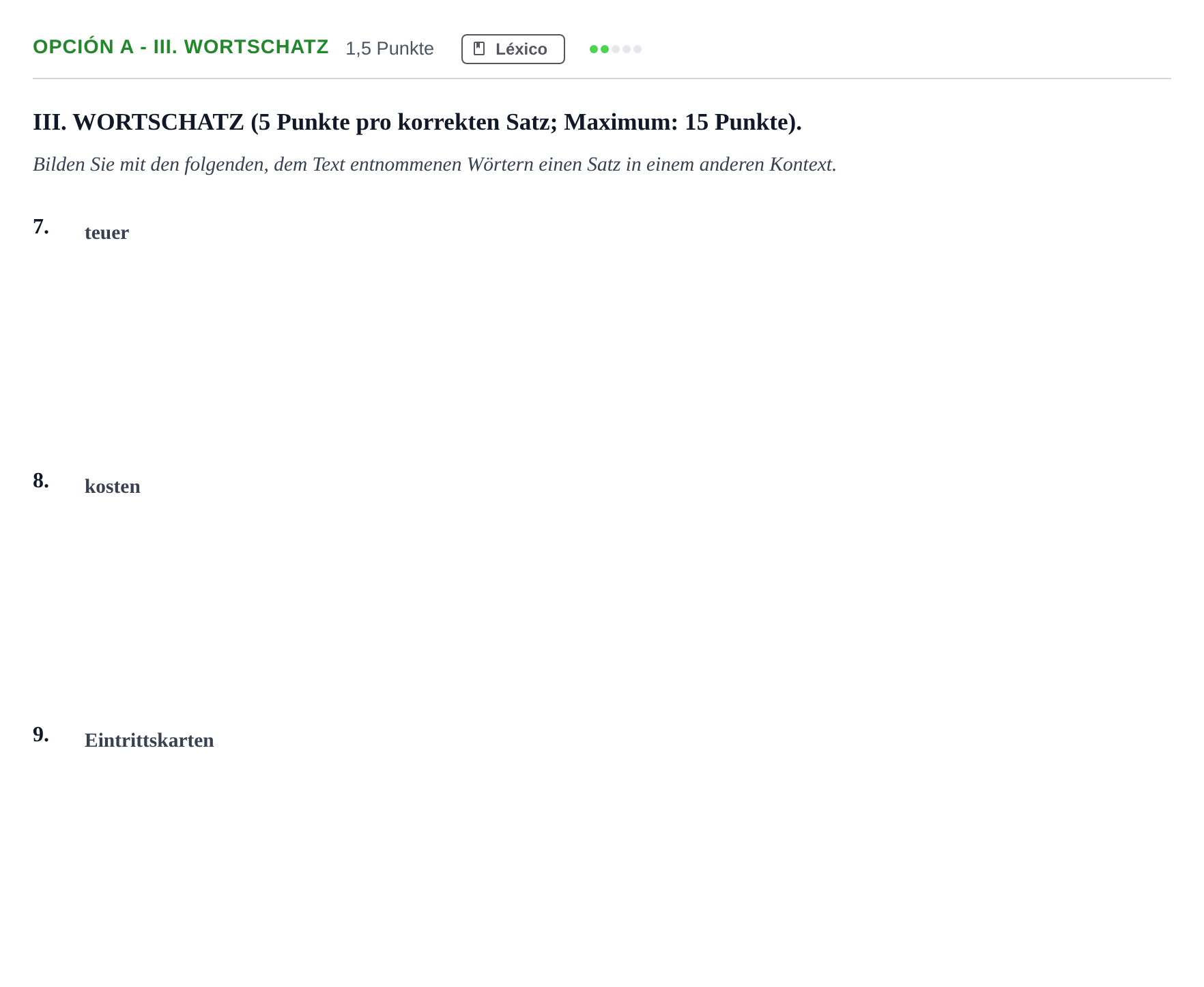This screenshot has height=987, width=1204.
Task: Click the green difficulty dots indicator
Action: (615, 49)
